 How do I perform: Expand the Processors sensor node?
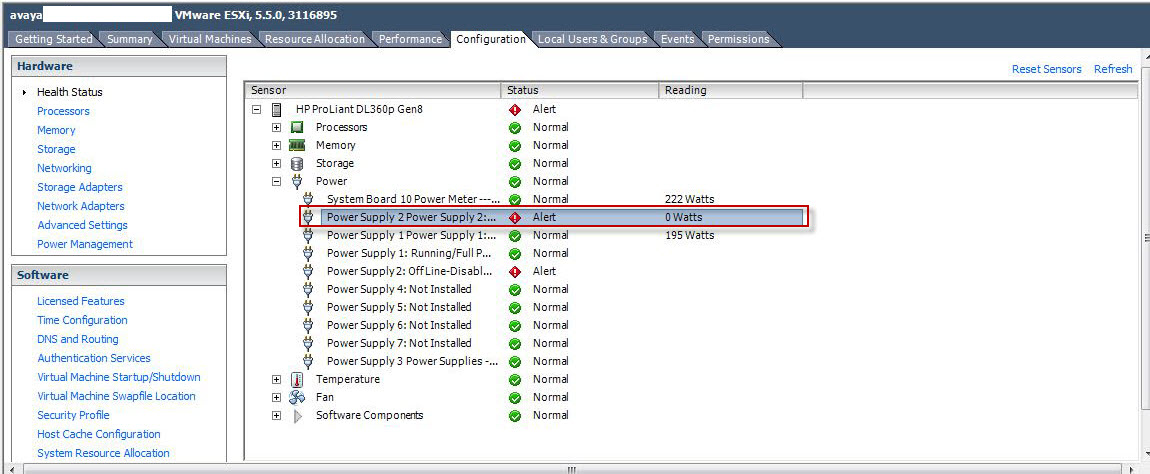click(x=276, y=128)
